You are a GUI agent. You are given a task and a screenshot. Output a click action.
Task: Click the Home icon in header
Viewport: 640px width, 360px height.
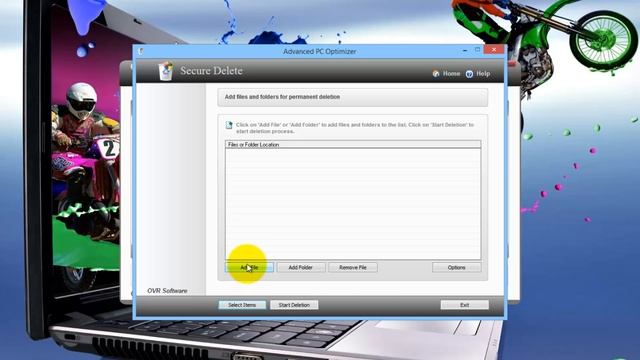tap(436, 74)
